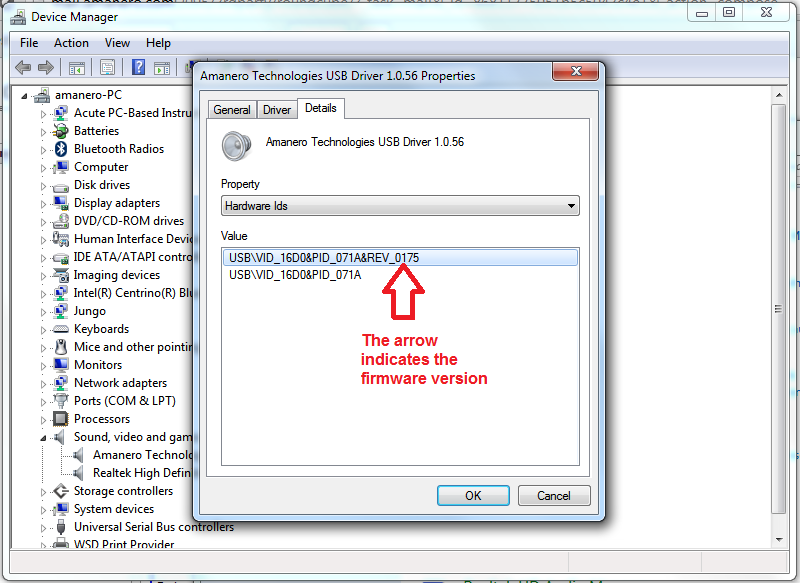Select the Details tab
Image resolution: width=800 pixels, height=583 pixels.
pos(321,108)
